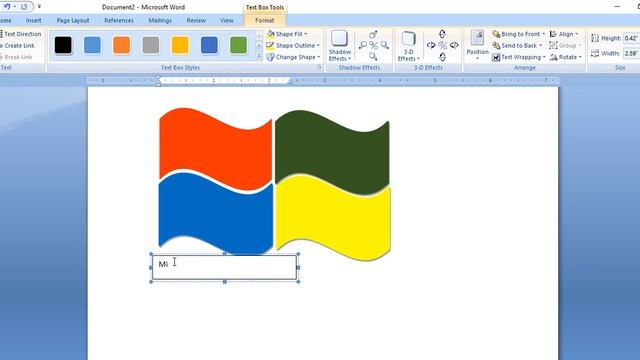
Task: Select the blue wavy shape
Action: pyautogui.click(x=215, y=213)
